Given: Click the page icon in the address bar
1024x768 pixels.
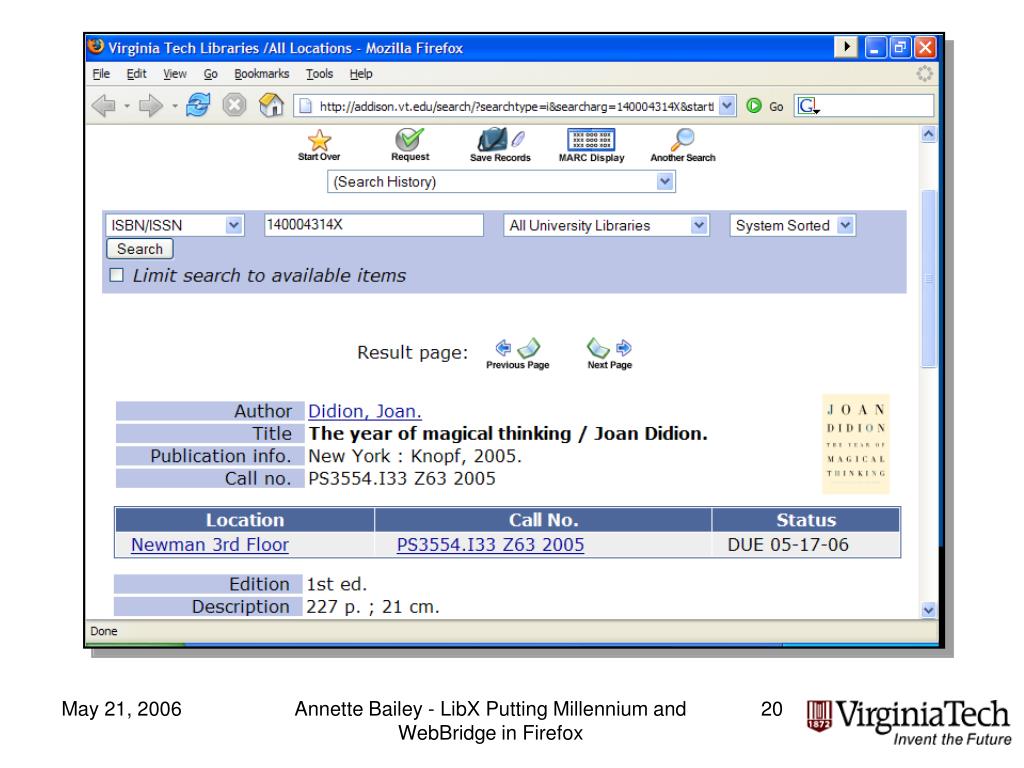Looking at the screenshot, I should pyautogui.click(x=304, y=106).
